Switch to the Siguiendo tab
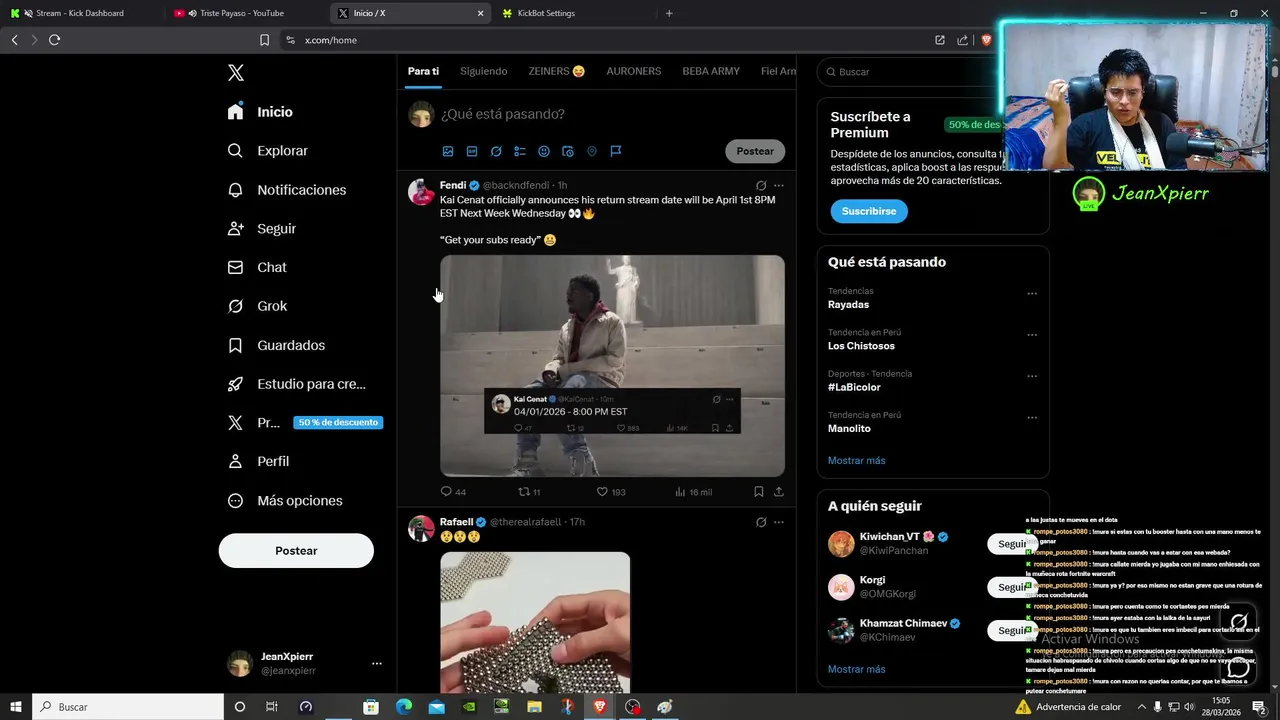The height and width of the screenshot is (720, 1280). [483, 71]
